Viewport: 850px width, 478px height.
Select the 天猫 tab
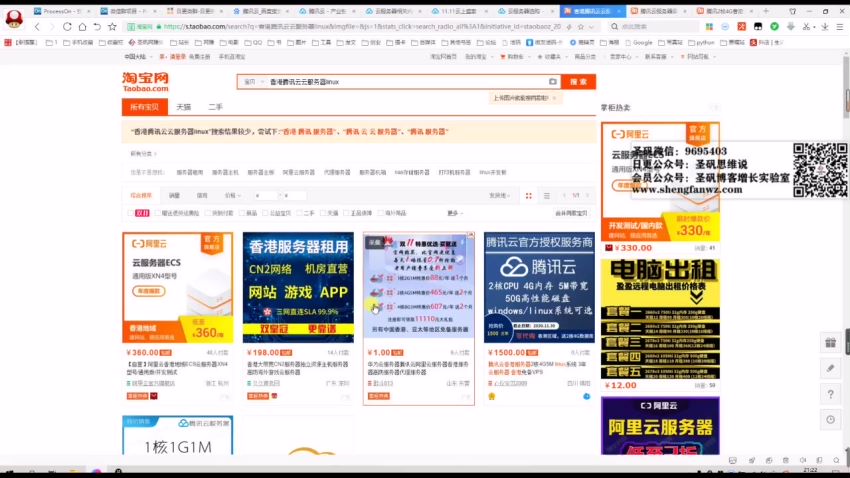click(184, 107)
